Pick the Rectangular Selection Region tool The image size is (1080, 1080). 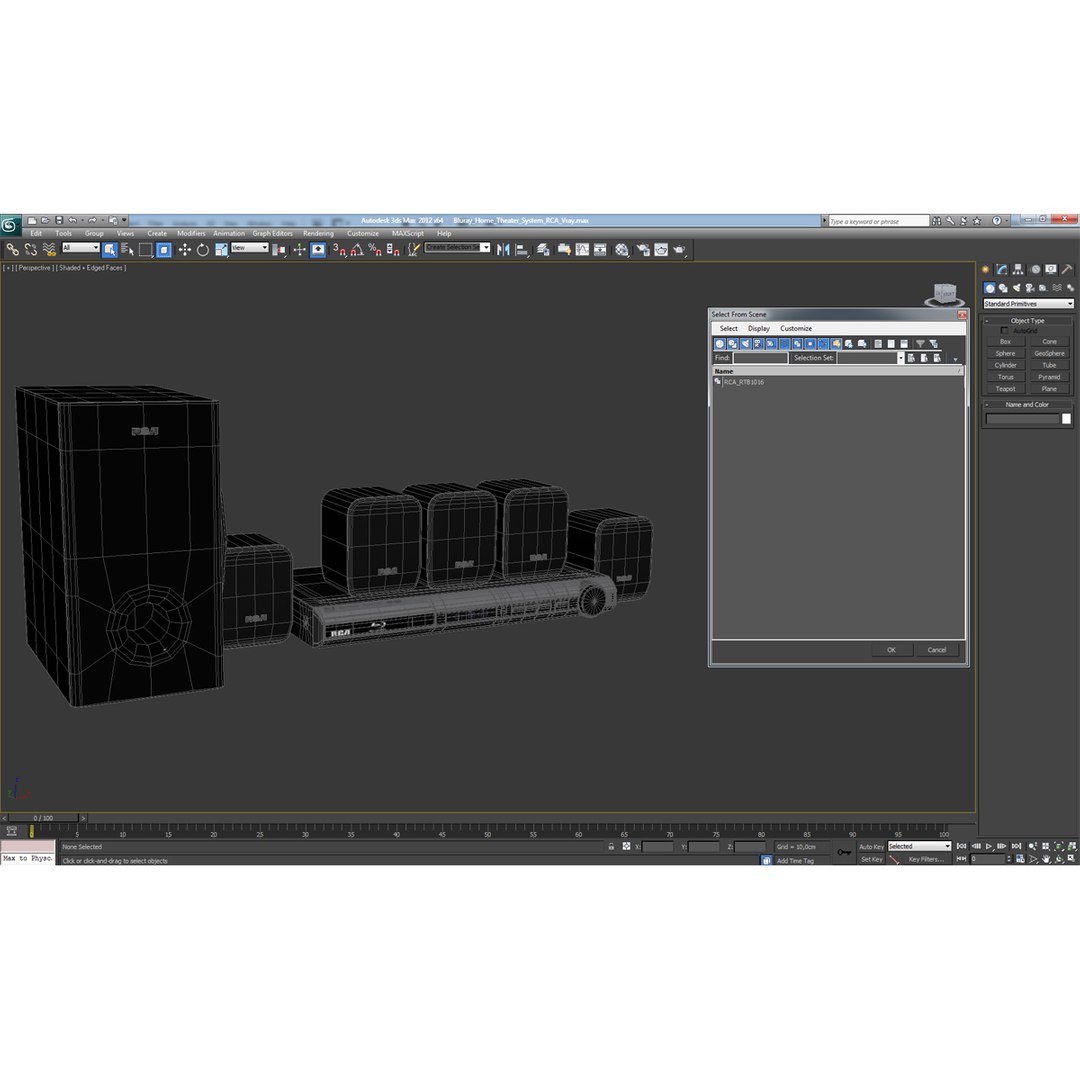tap(145, 249)
